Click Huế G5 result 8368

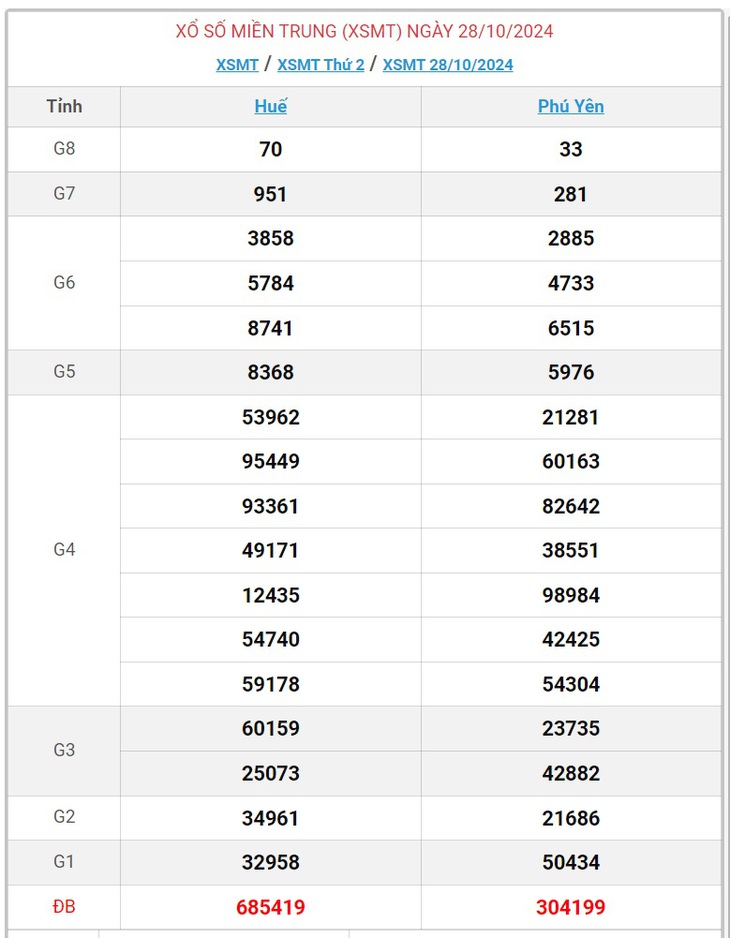pyautogui.click(x=270, y=372)
